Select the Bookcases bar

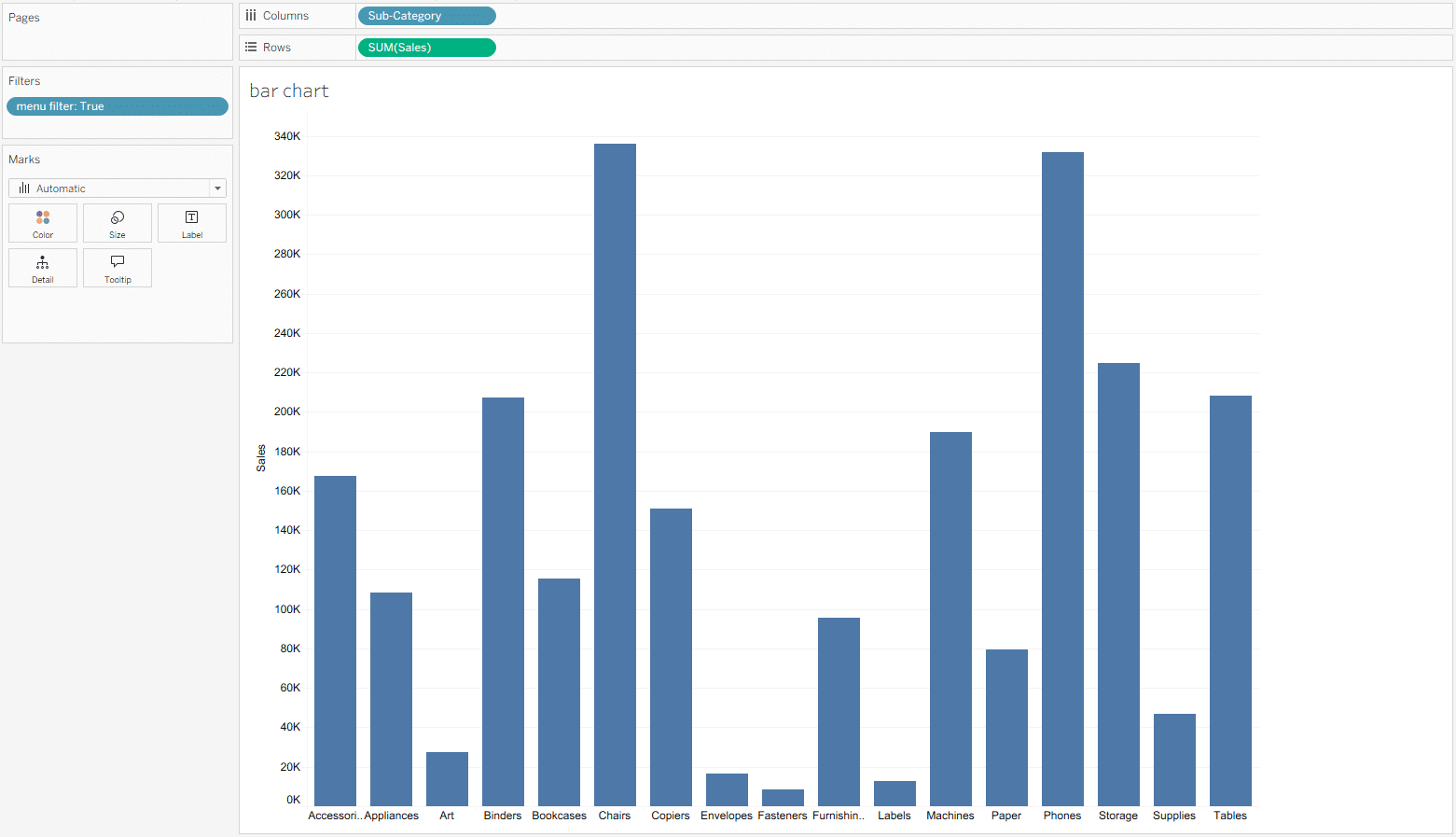[559, 692]
